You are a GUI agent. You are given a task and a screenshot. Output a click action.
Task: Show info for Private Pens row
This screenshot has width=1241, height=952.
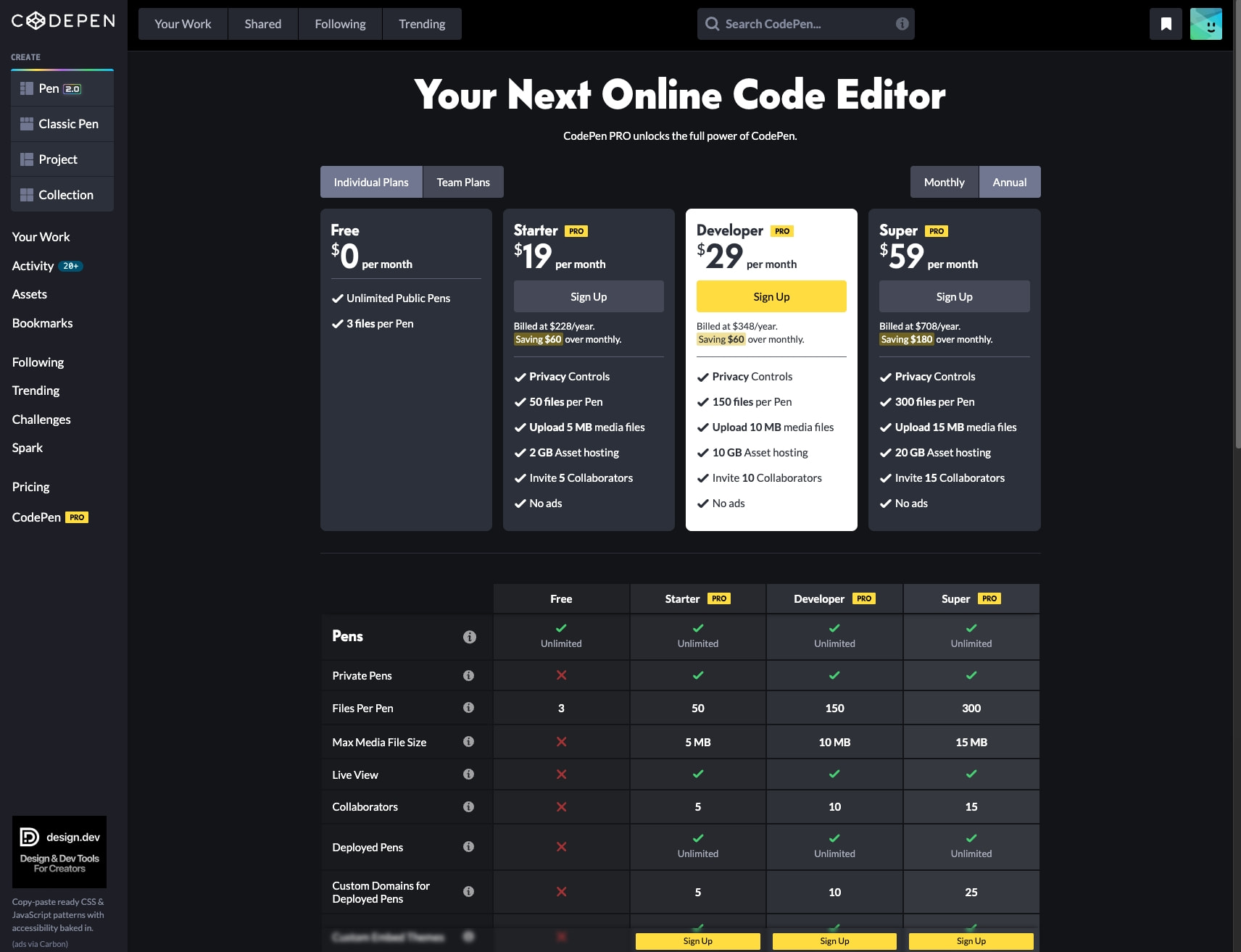(x=468, y=675)
